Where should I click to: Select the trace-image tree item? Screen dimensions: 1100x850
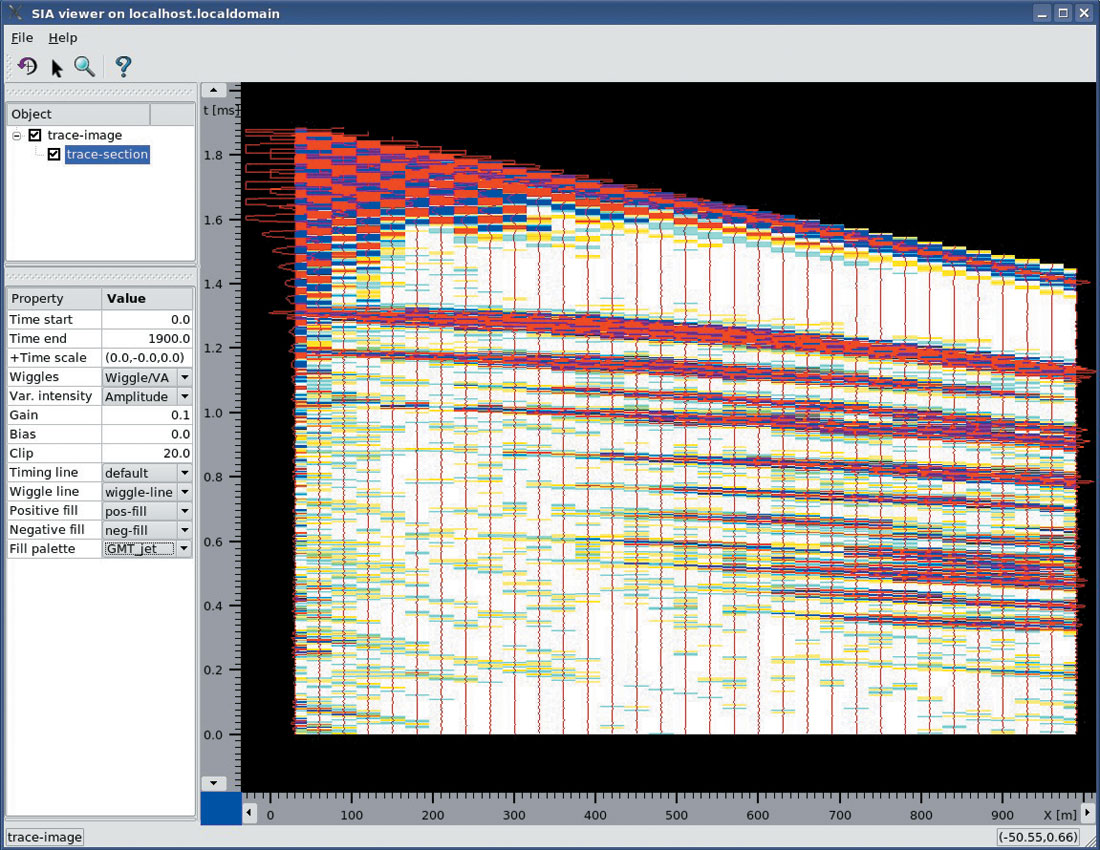point(84,135)
